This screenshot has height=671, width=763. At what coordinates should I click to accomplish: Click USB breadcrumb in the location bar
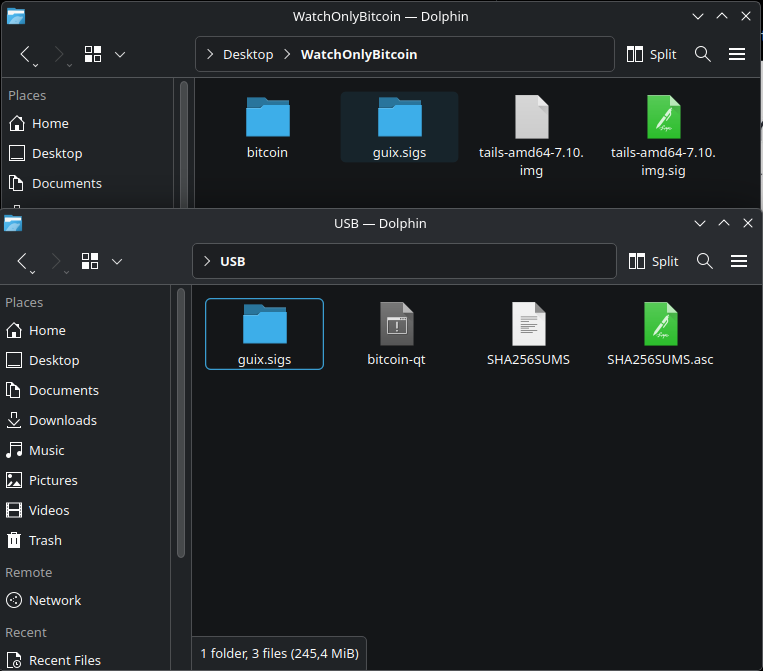click(233, 262)
